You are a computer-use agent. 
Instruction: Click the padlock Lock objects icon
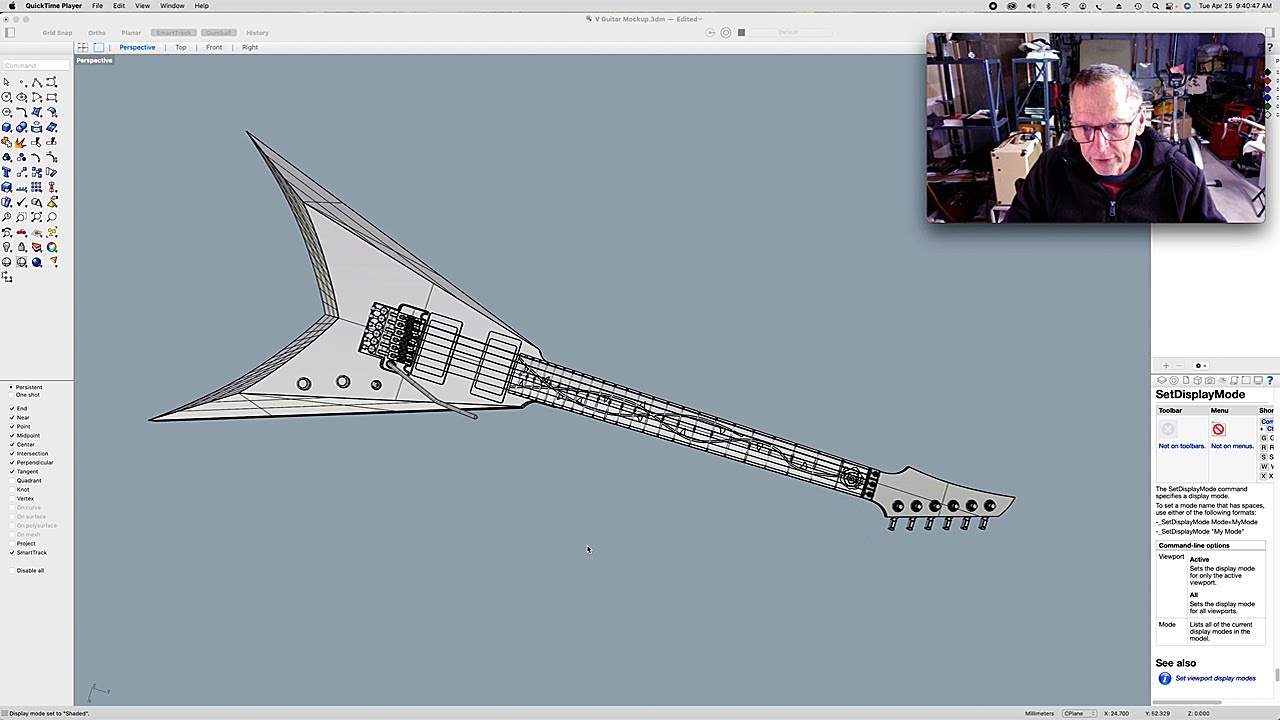pyautogui.click(x=21, y=246)
